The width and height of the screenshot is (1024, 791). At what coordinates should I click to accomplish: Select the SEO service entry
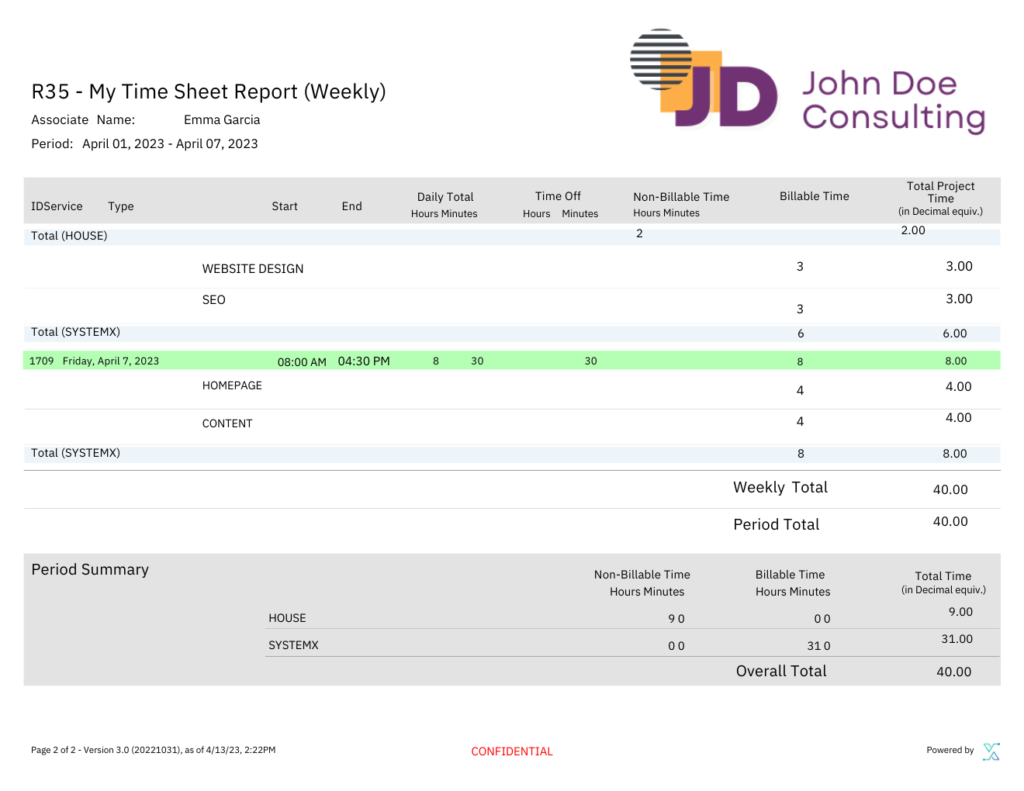click(214, 300)
